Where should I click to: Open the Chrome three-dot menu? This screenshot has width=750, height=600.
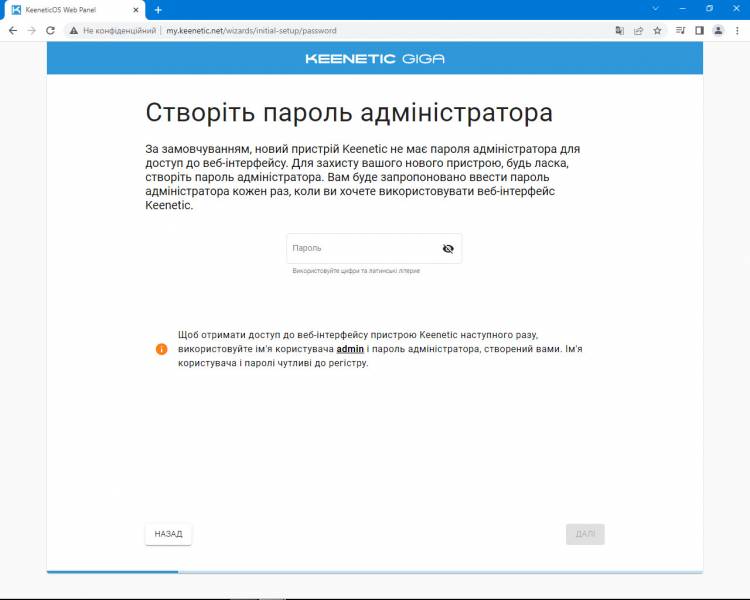tap(737, 31)
